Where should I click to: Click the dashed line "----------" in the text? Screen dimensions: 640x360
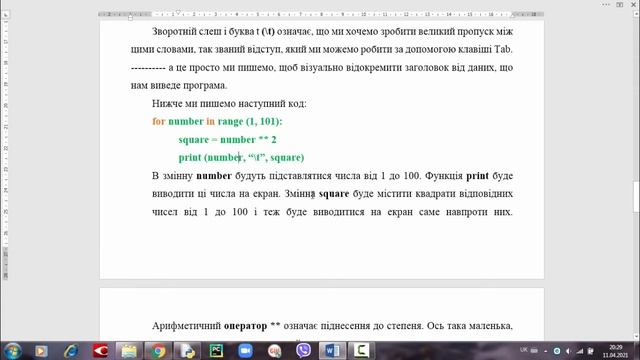pyautogui.click(x=148, y=68)
